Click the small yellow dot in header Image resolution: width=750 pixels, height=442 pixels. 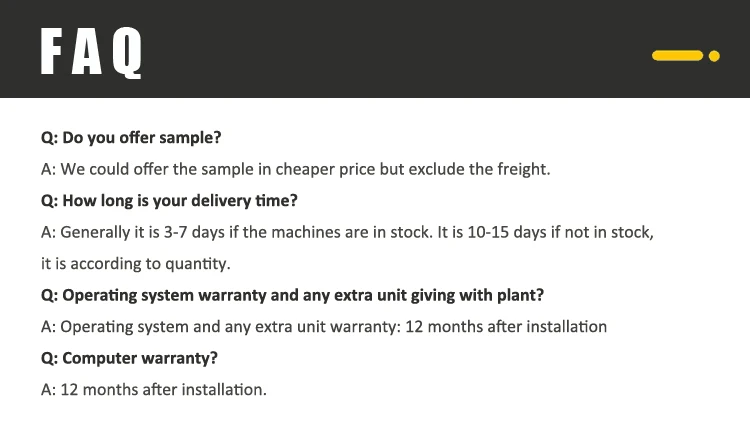(714, 56)
